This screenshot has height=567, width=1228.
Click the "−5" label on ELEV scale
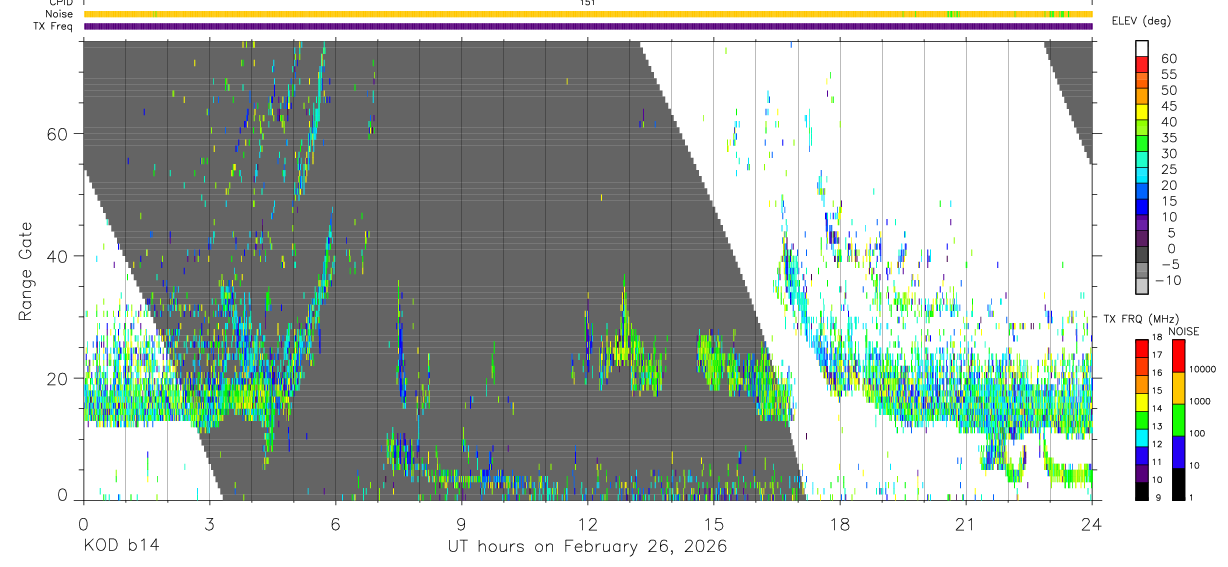pos(1169,264)
